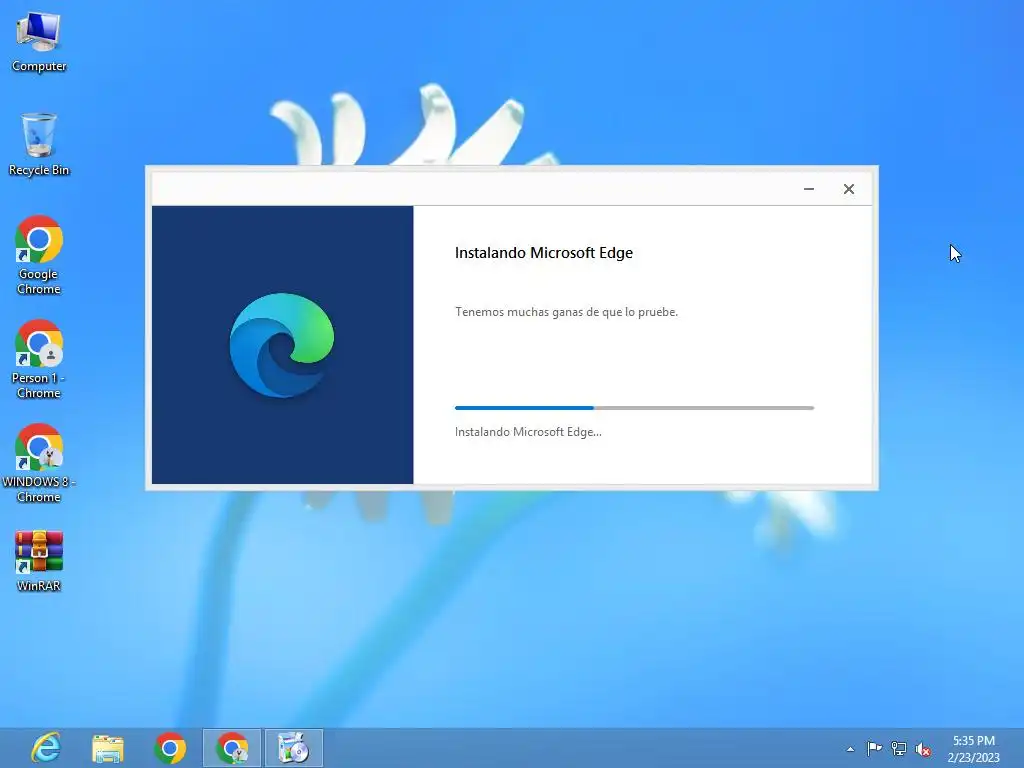Close the Edge installer window

(848, 189)
